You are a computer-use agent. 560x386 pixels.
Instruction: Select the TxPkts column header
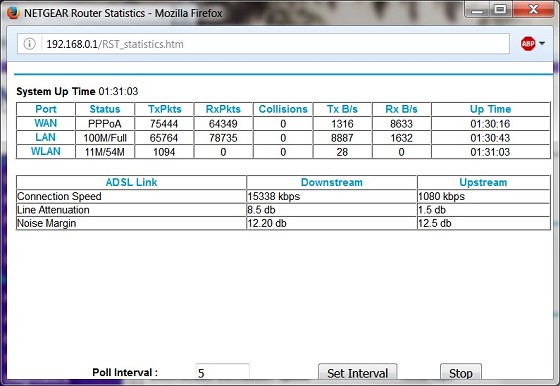coord(165,109)
